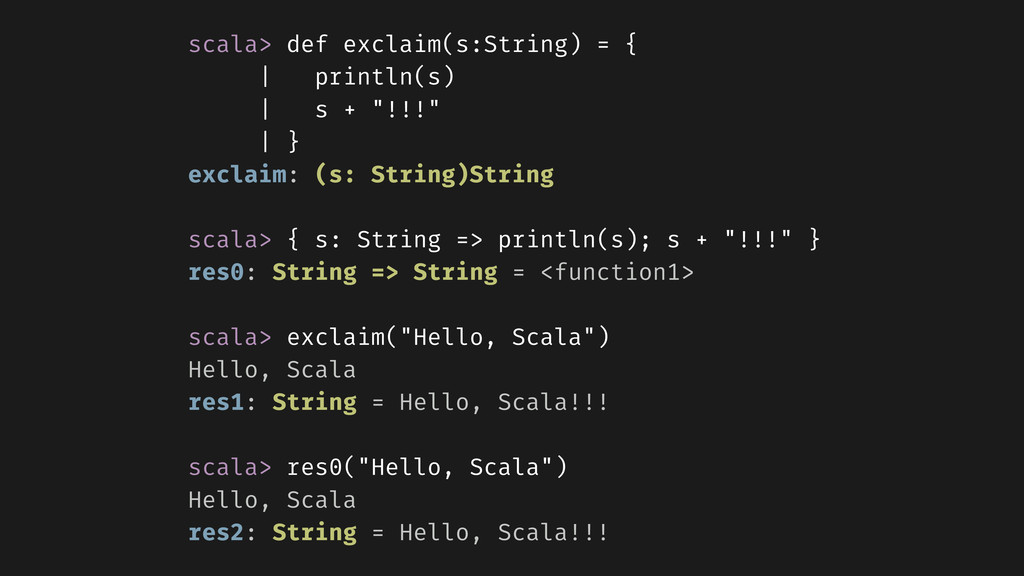Click the second 'Hello, Scala' printed output
This screenshot has width=1024, height=576.
pos(272,500)
